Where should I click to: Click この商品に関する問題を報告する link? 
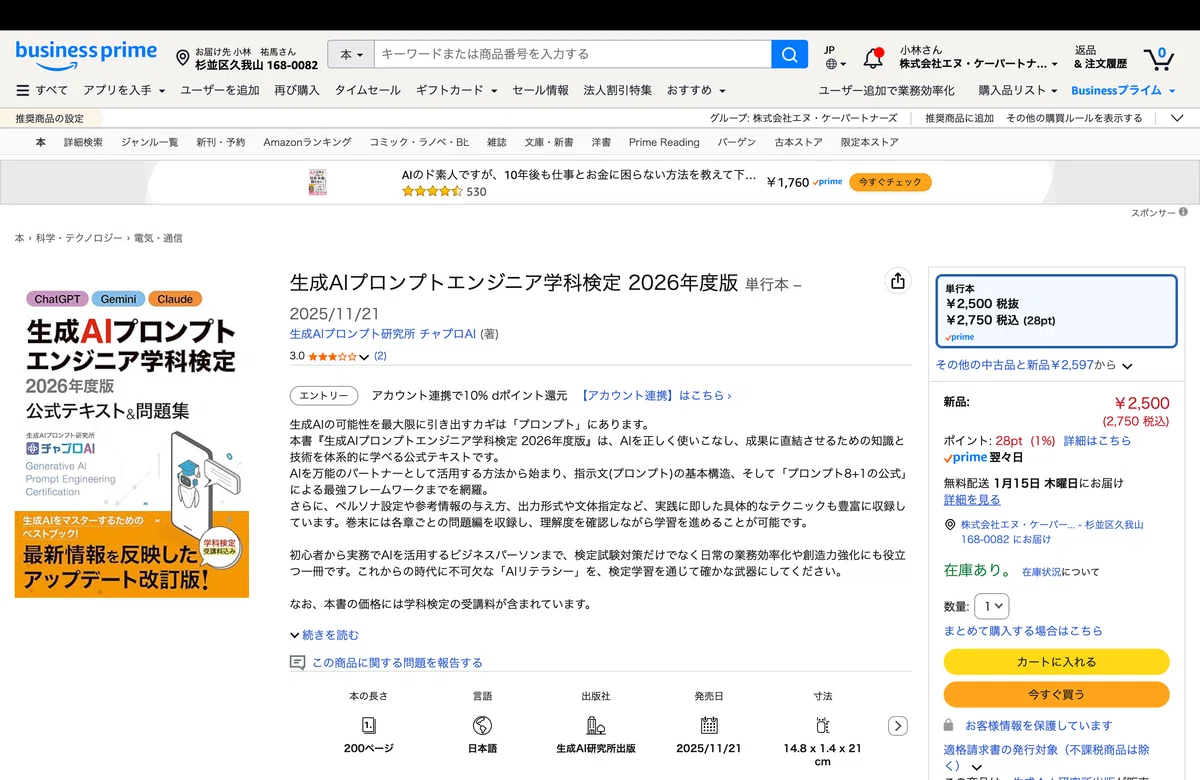397,662
